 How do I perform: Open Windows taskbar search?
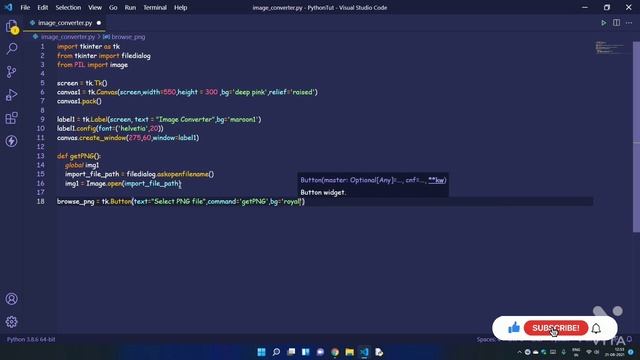click(276, 352)
